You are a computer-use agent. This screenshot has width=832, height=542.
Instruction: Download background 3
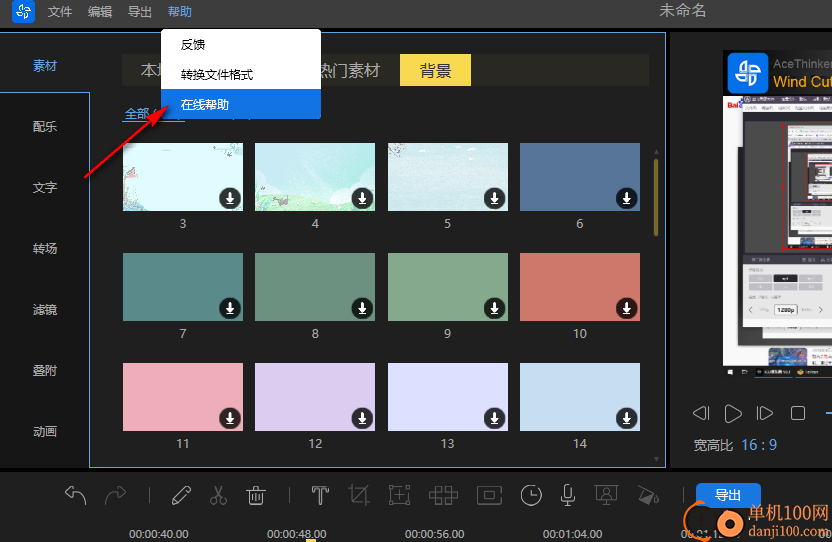[x=230, y=198]
